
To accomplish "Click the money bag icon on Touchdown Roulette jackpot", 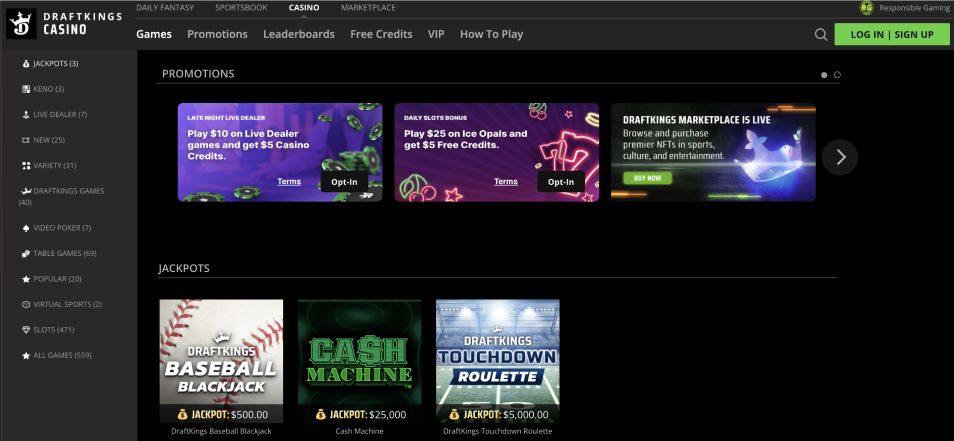I will [x=455, y=415].
